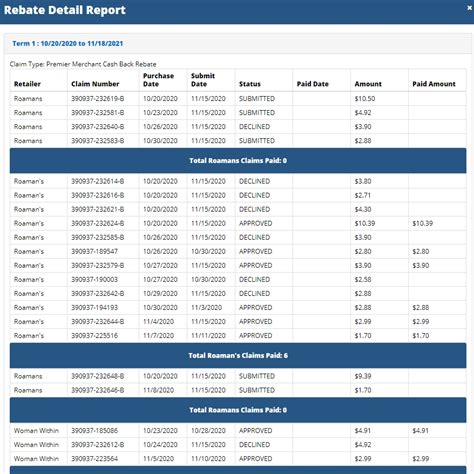Select claim number 390937-232621-B
Screen dimensions: 474x474
[98, 209]
